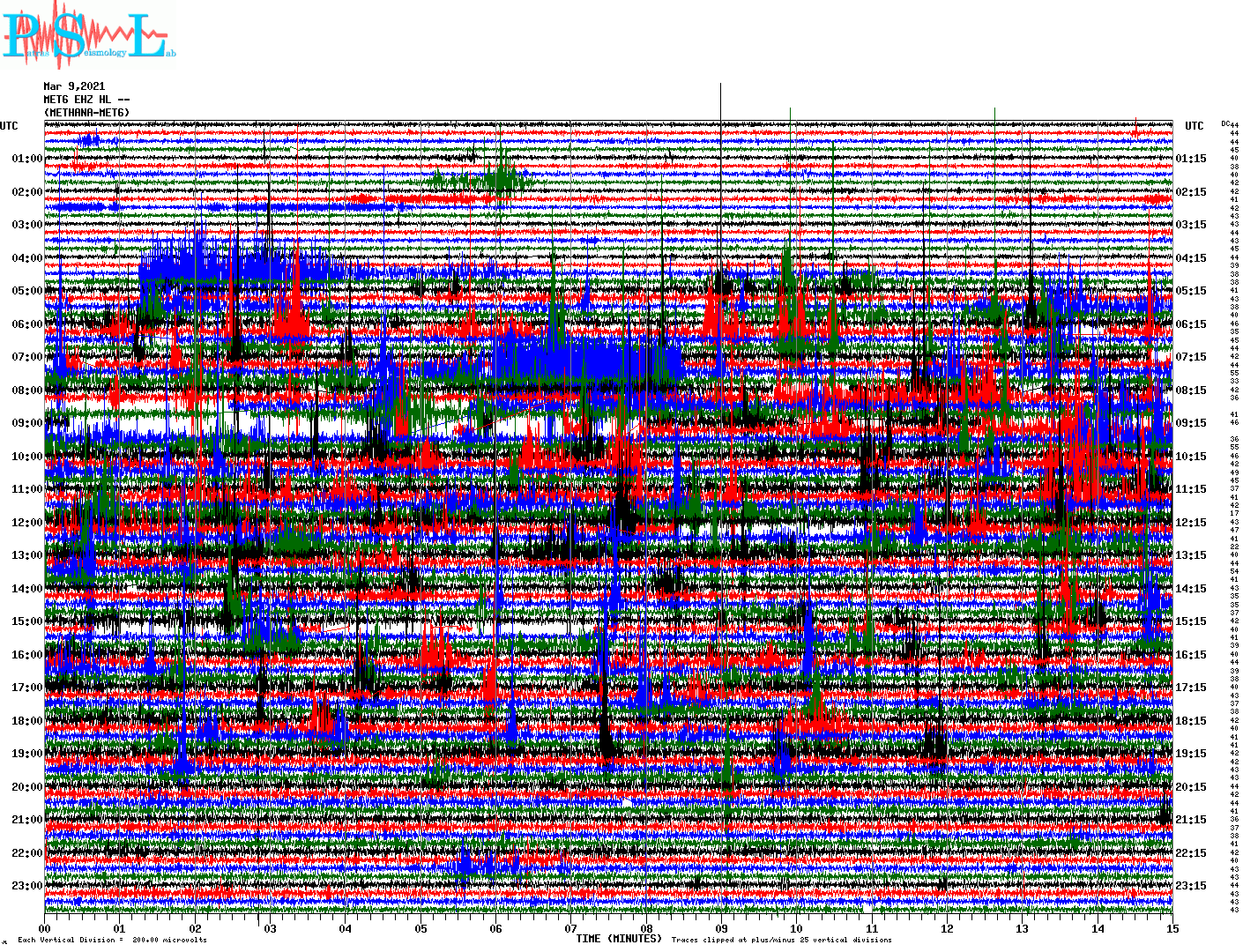This screenshot has width=1243, height=952.
Task: Select the 07:00 hour label on left
Action: [26, 357]
